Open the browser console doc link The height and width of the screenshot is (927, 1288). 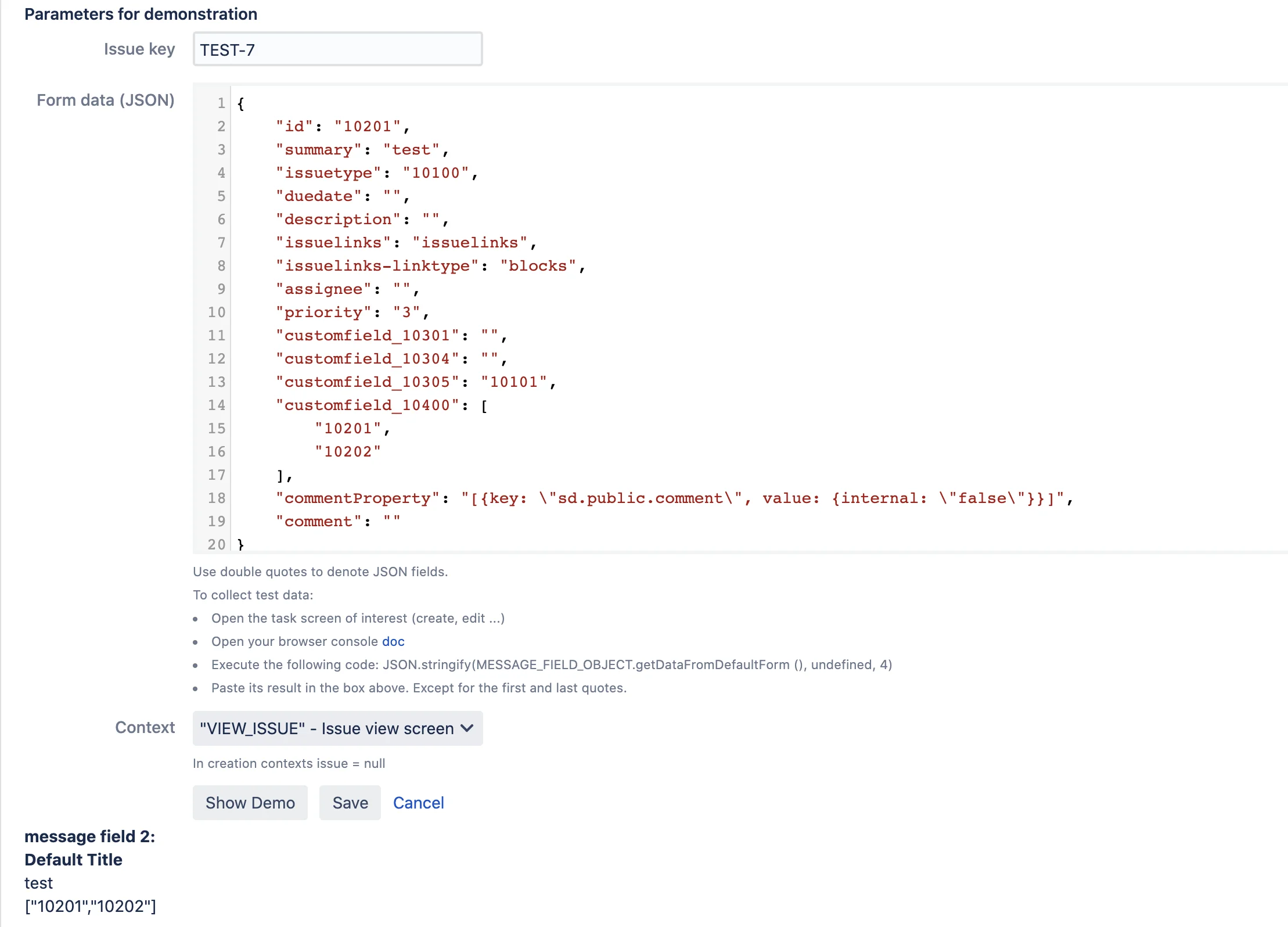coord(393,641)
